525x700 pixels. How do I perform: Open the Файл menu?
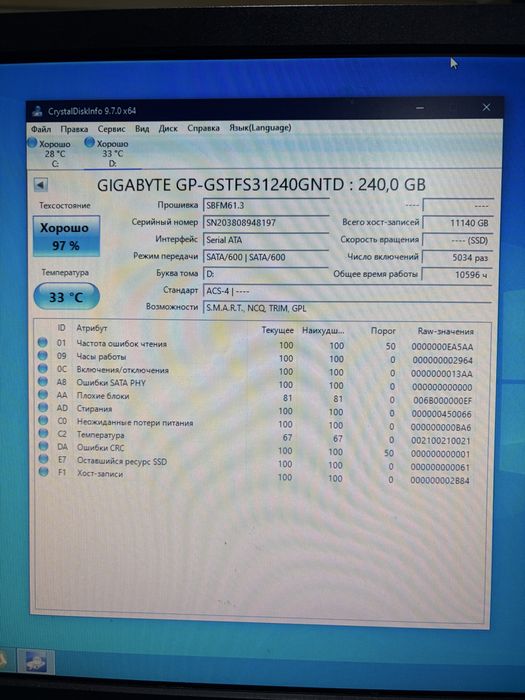pyautogui.click(x=41, y=129)
